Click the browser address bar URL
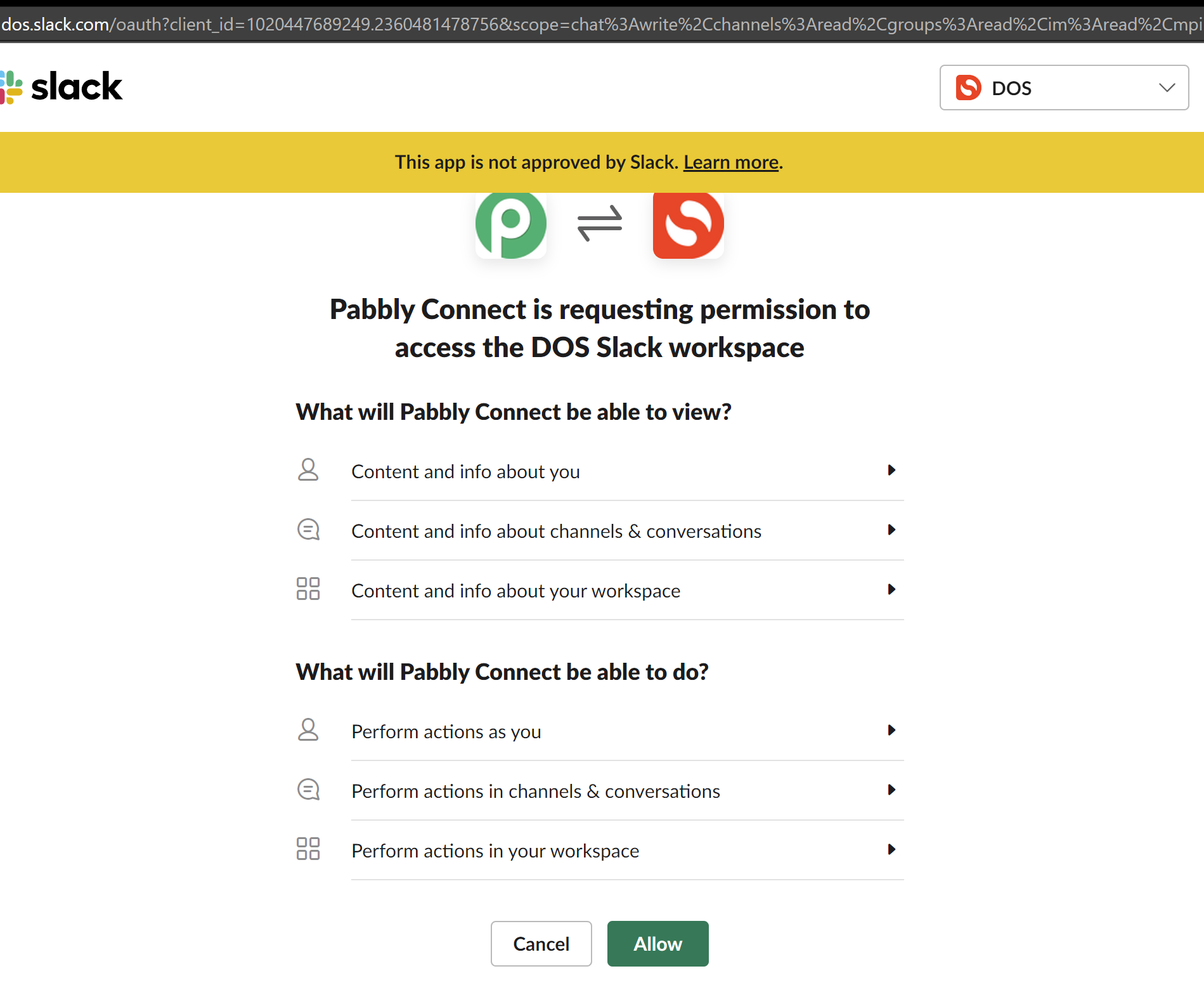Screen dimensions: 1204x997 (x=602, y=24)
